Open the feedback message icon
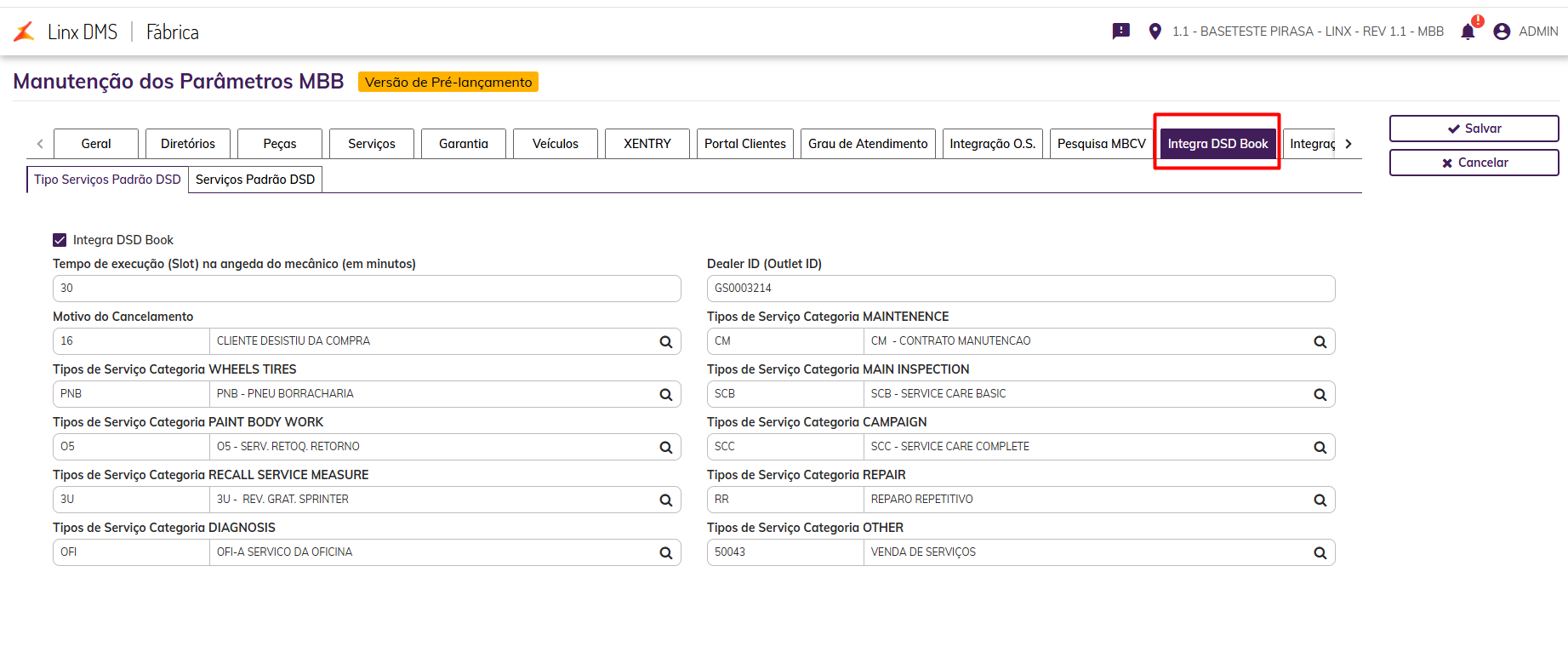 [1121, 31]
